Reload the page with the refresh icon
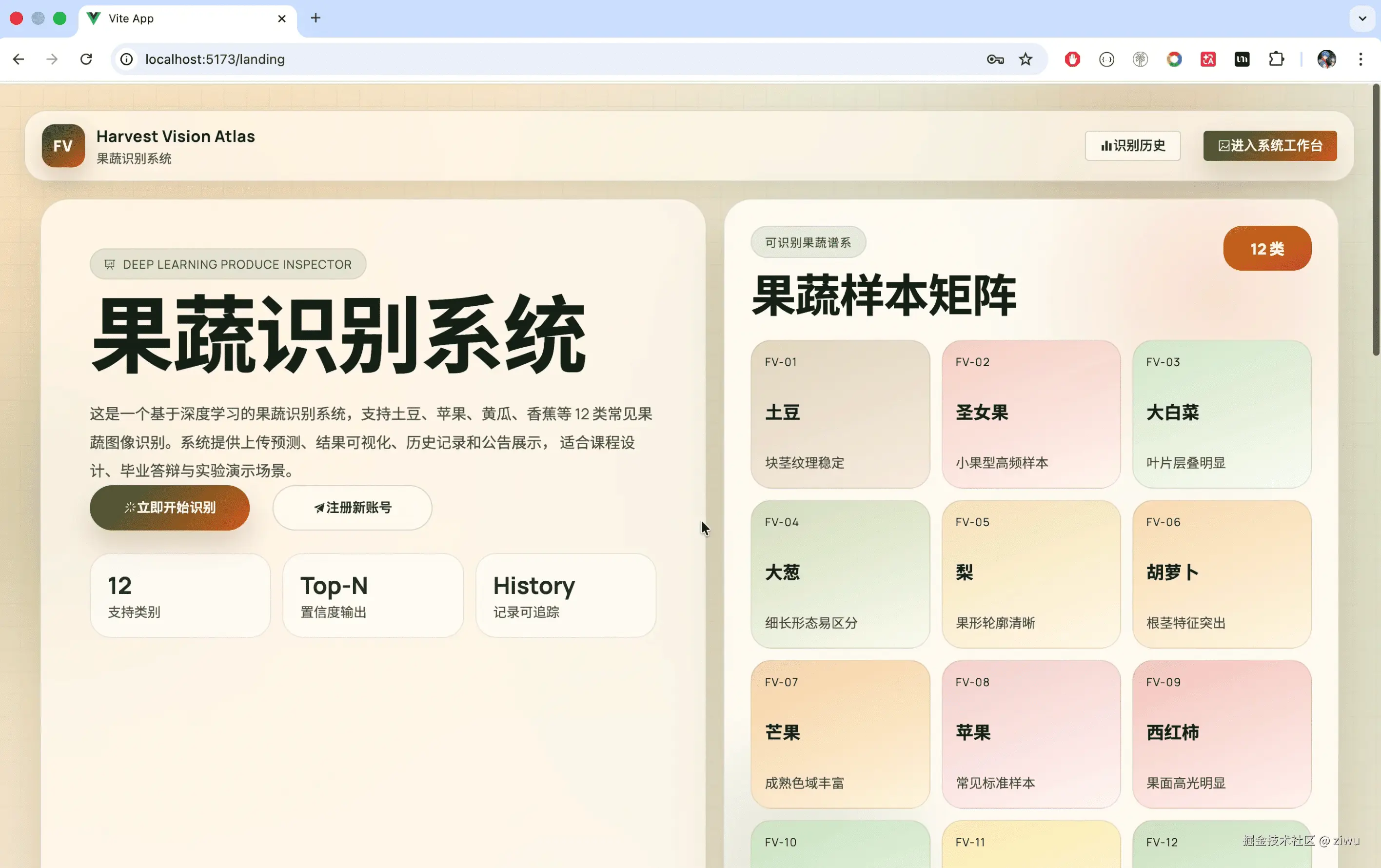Image resolution: width=1381 pixels, height=868 pixels. point(86,59)
